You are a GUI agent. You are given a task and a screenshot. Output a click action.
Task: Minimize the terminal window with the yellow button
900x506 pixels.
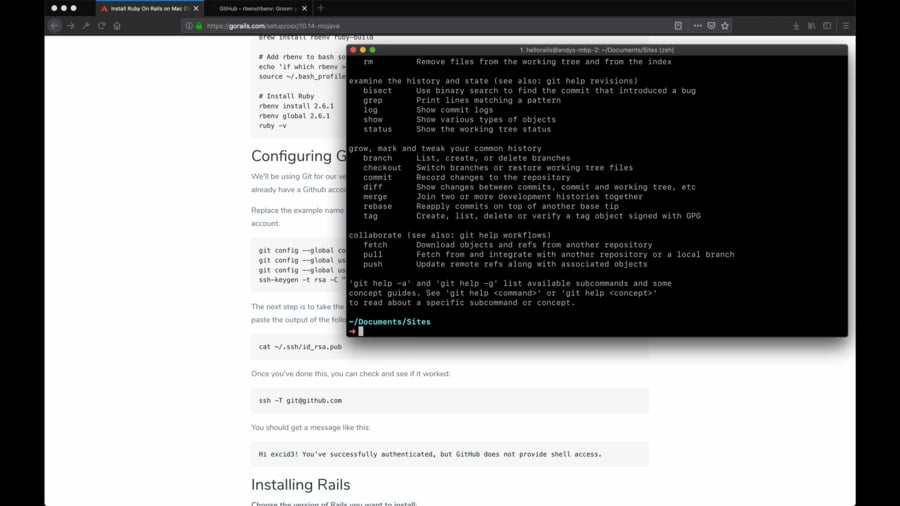(x=363, y=50)
